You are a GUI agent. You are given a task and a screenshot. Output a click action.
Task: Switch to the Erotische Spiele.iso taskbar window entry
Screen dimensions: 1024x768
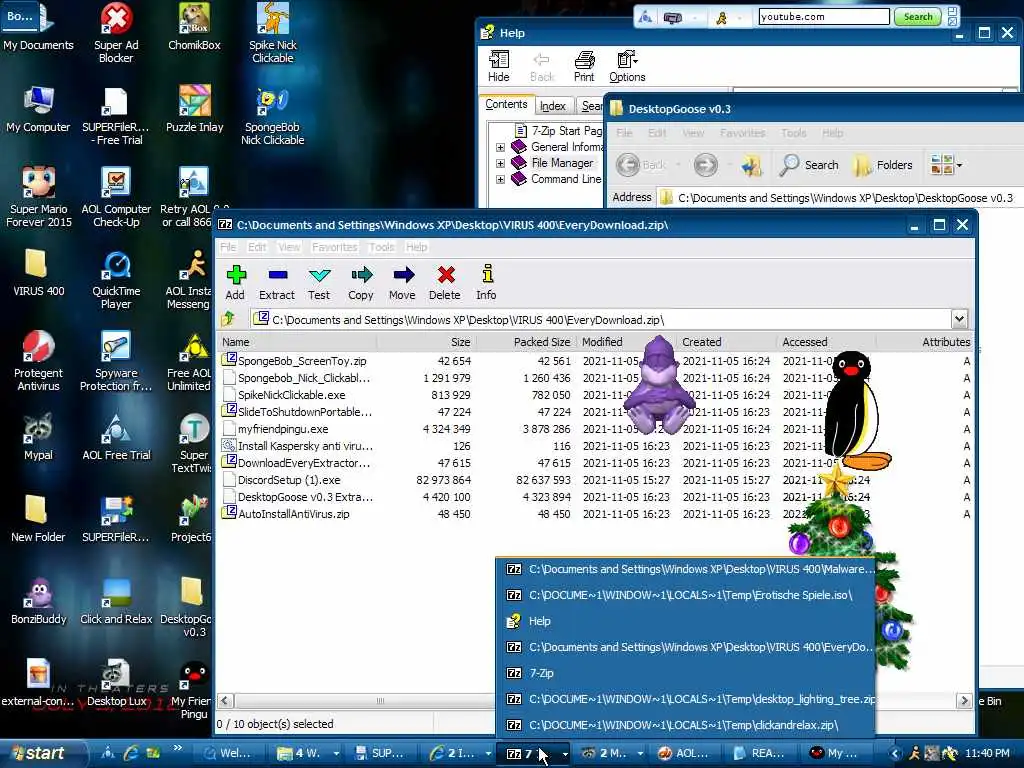(x=684, y=595)
